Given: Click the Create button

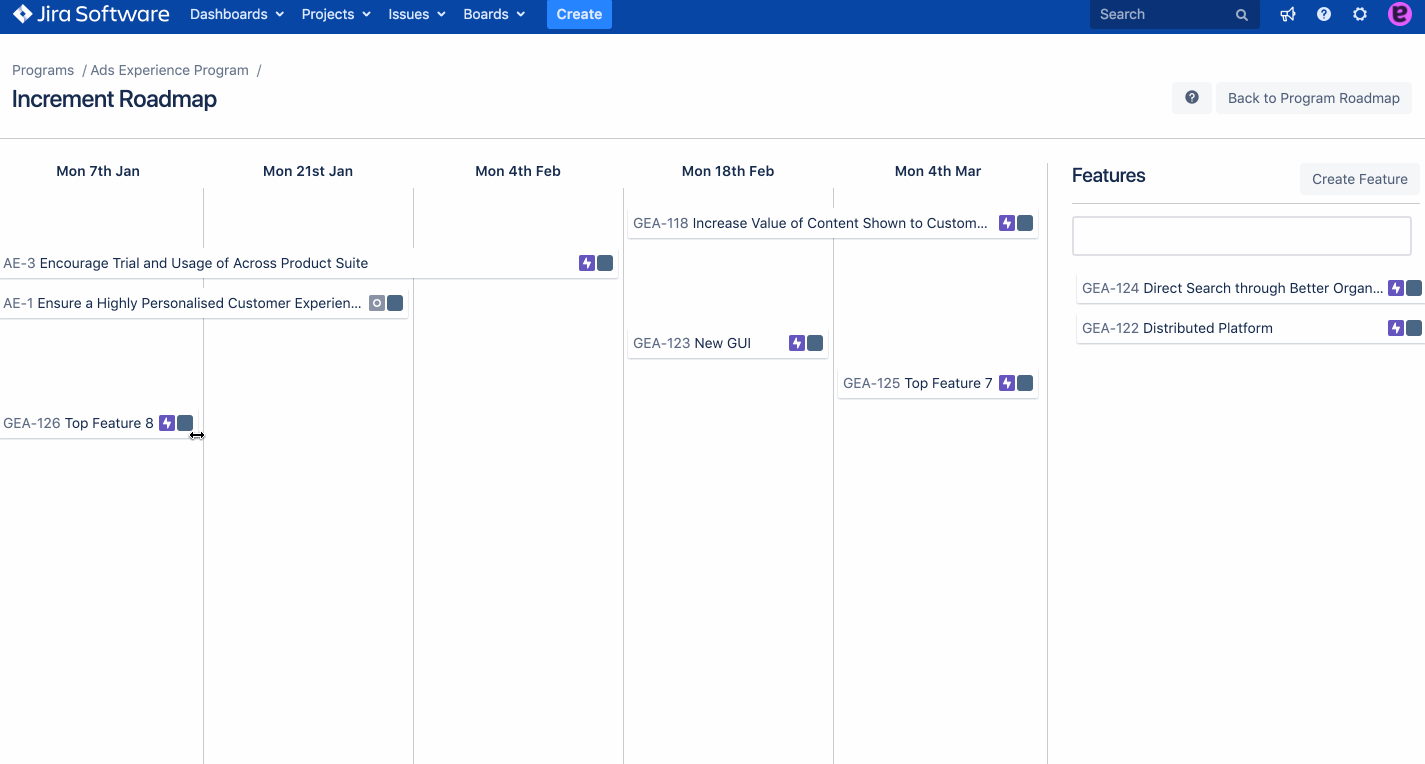Looking at the screenshot, I should tap(579, 15).
